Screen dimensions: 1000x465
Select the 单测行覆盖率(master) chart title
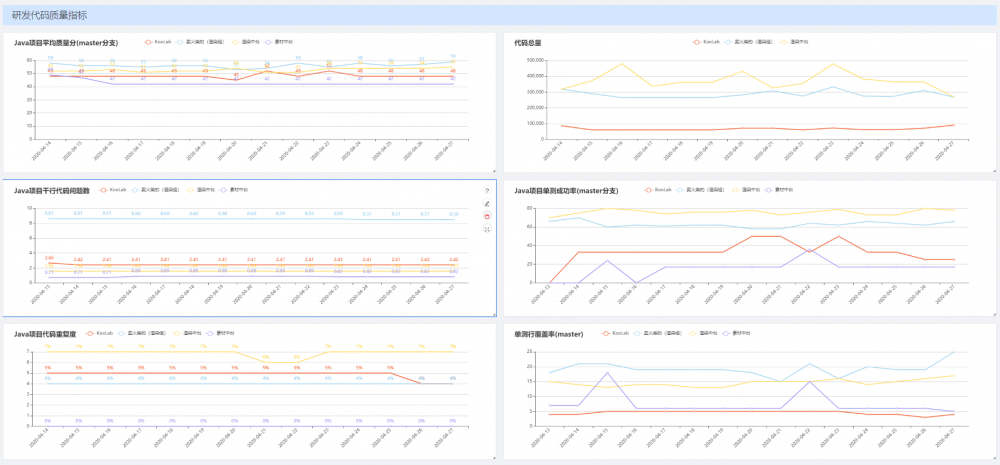tap(548, 334)
